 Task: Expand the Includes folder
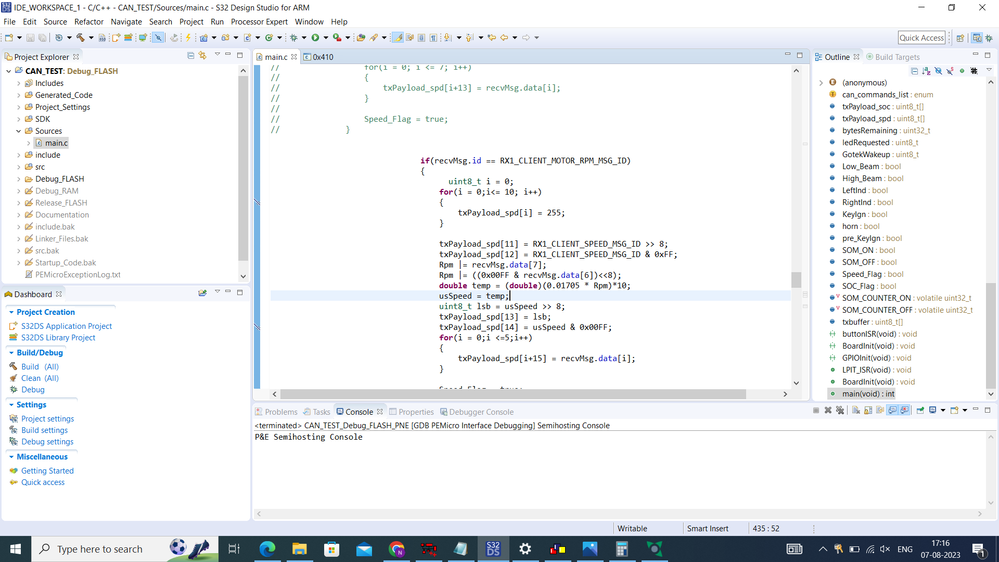coord(19,83)
